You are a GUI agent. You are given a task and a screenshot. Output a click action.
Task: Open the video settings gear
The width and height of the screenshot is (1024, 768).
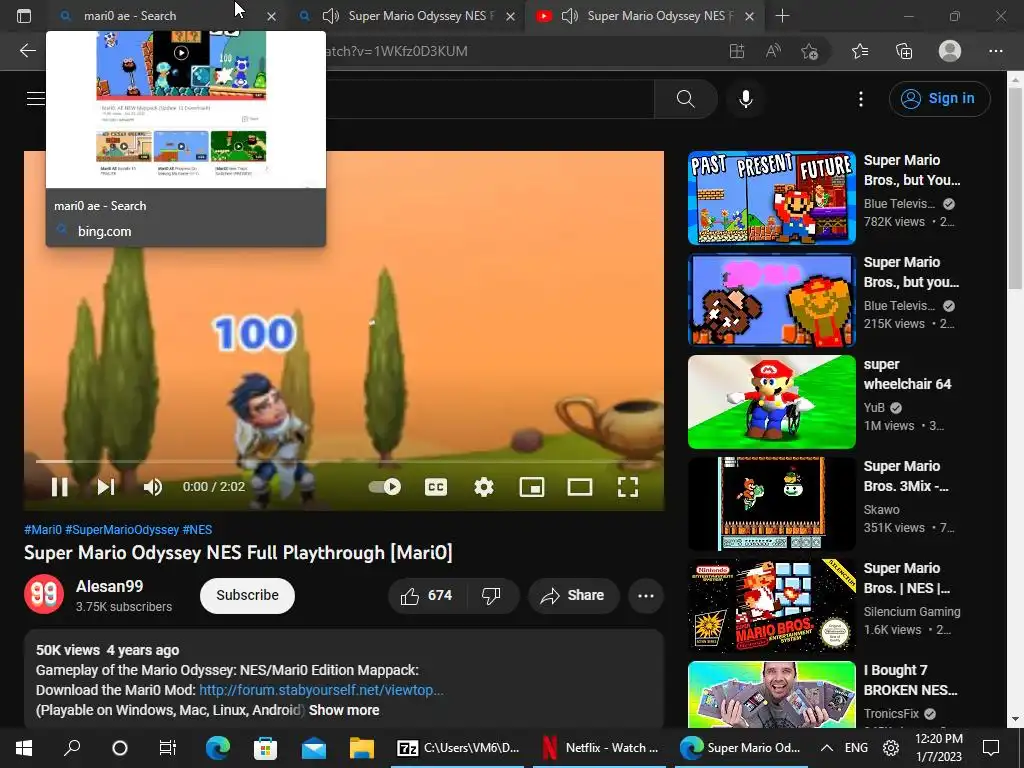point(484,487)
